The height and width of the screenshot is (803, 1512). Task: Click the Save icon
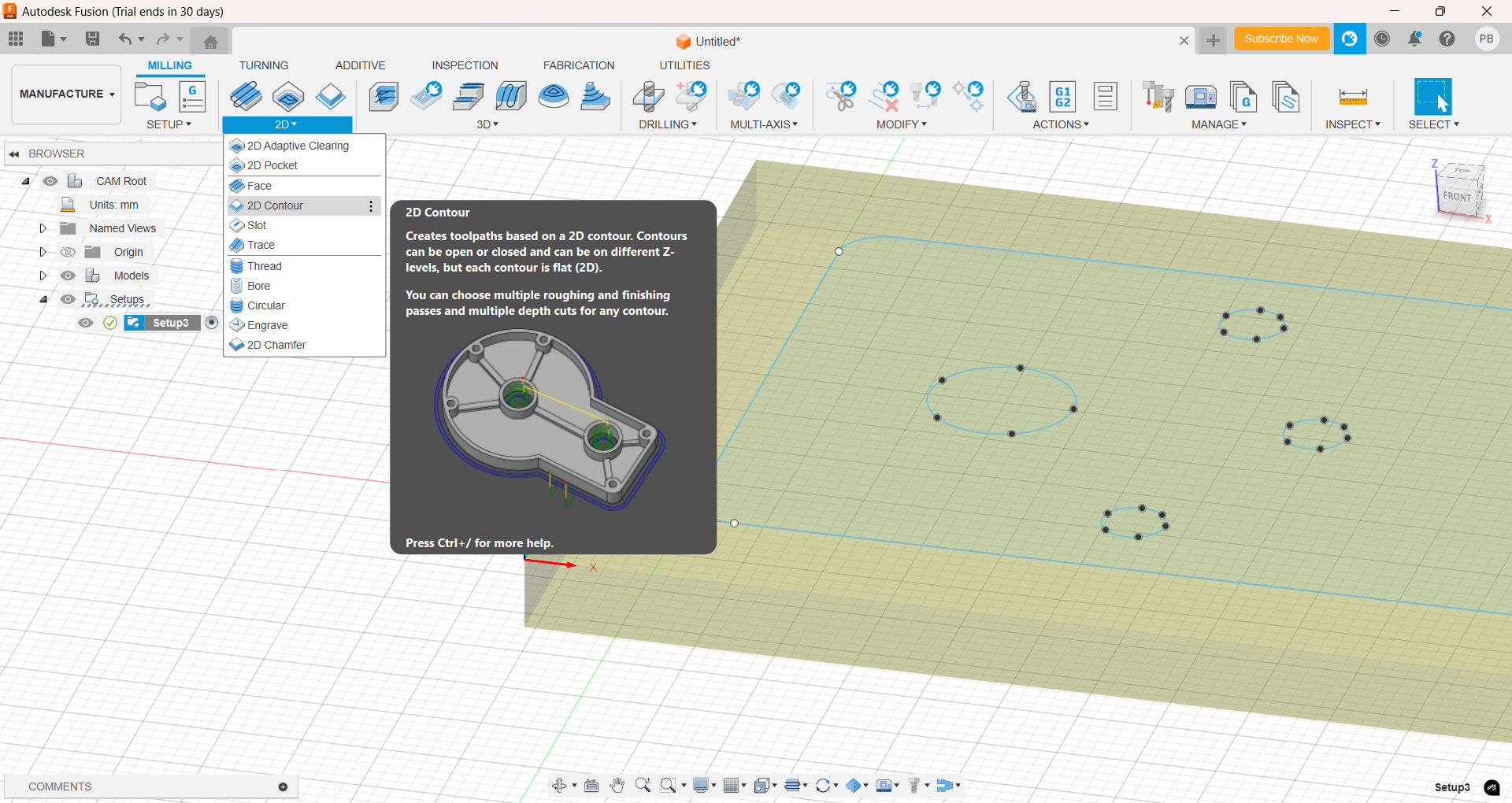coord(92,39)
